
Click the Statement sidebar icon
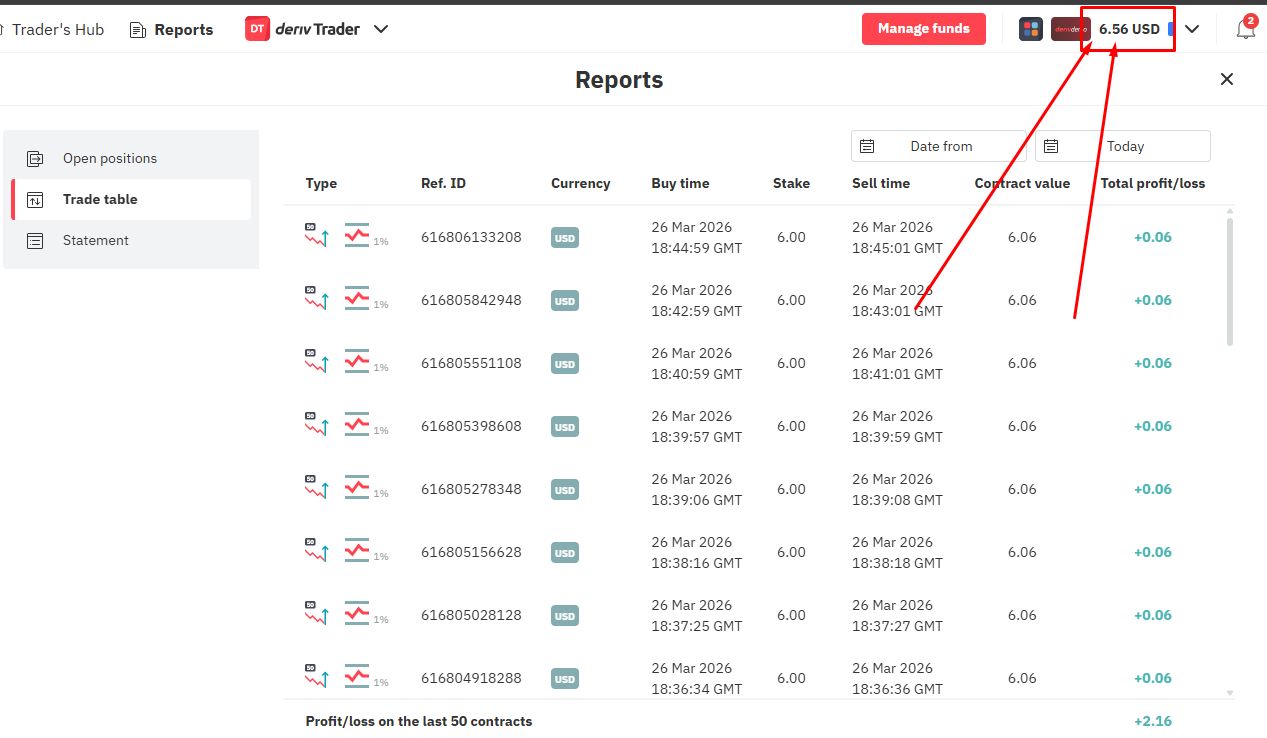[x=35, y=240]
